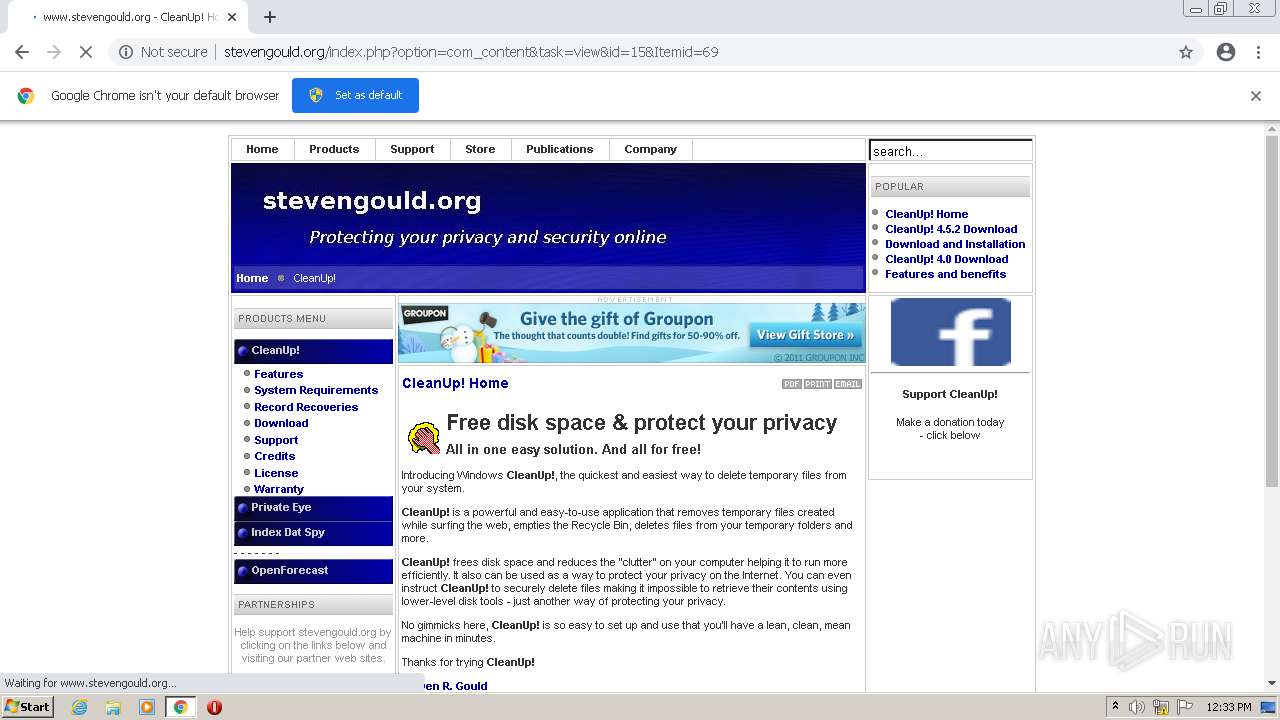Image resolution: width=1280 pixels, height=720 pixels.
Task: Launch Internet Explorer from the taskbar
Action: pos(79,707)
